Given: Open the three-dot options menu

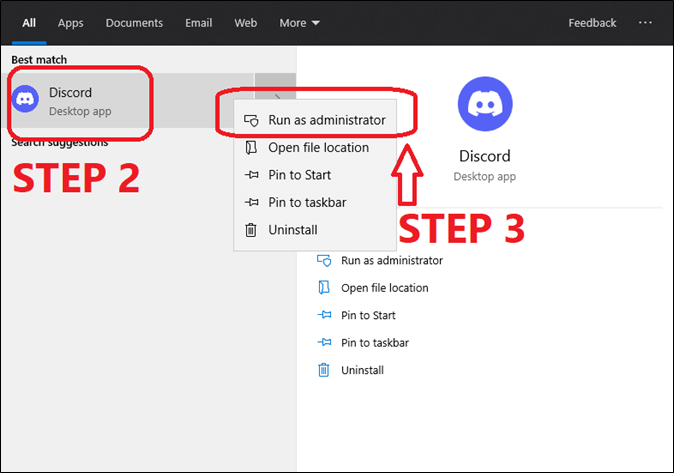Looking at the screenshot, I should tap(645, 22).
